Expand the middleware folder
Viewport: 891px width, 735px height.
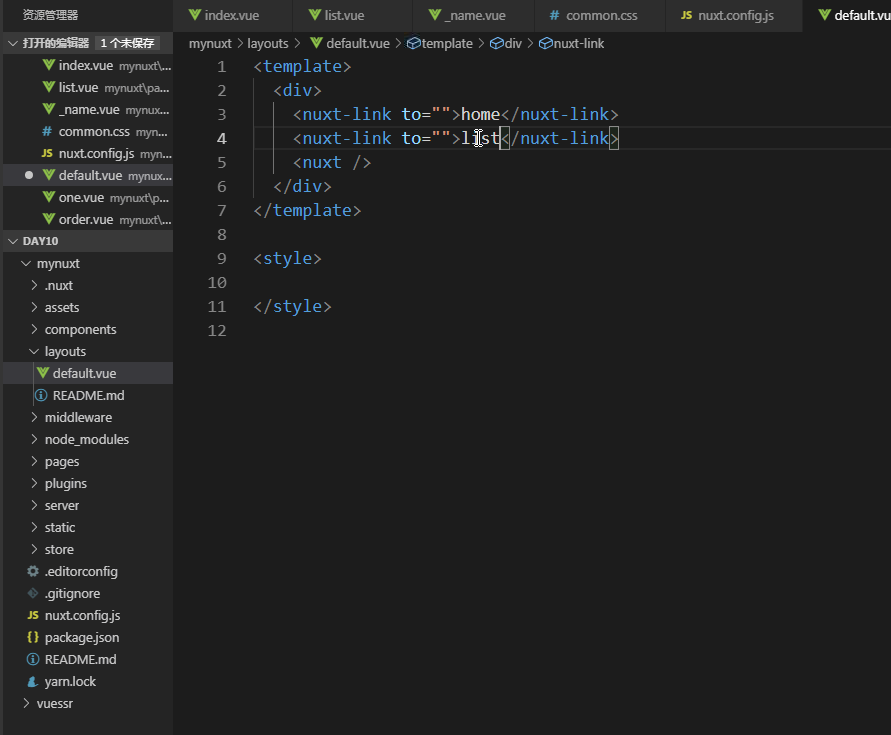(34, 417)
